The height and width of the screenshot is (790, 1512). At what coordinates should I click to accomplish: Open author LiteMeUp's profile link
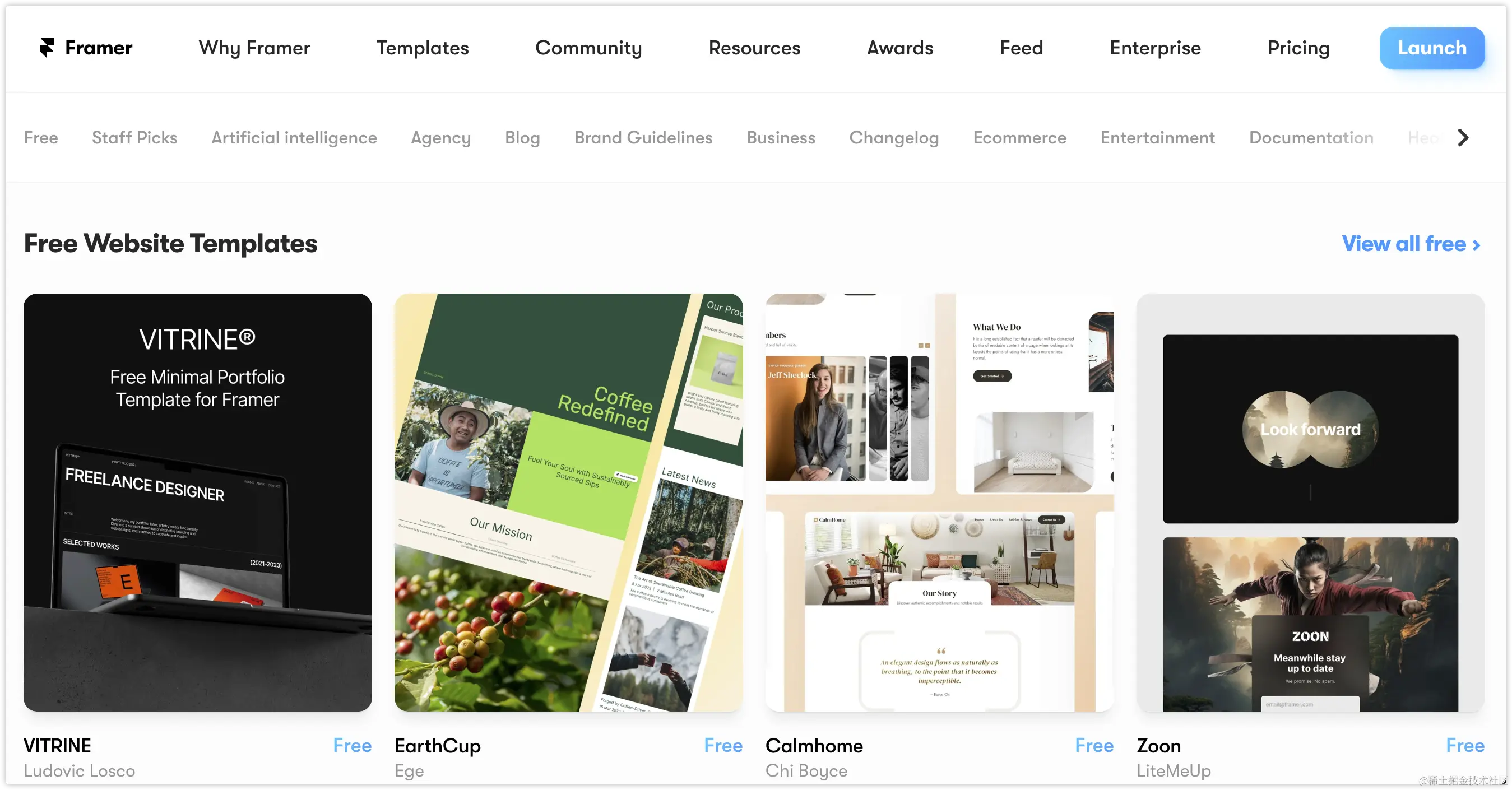coord(1174,770)
